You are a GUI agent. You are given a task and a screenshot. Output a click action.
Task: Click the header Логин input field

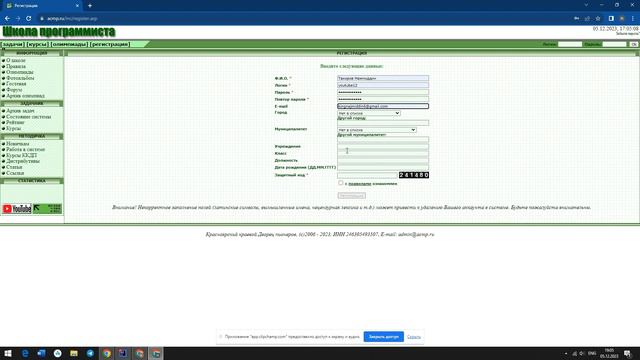coord(570,44)
